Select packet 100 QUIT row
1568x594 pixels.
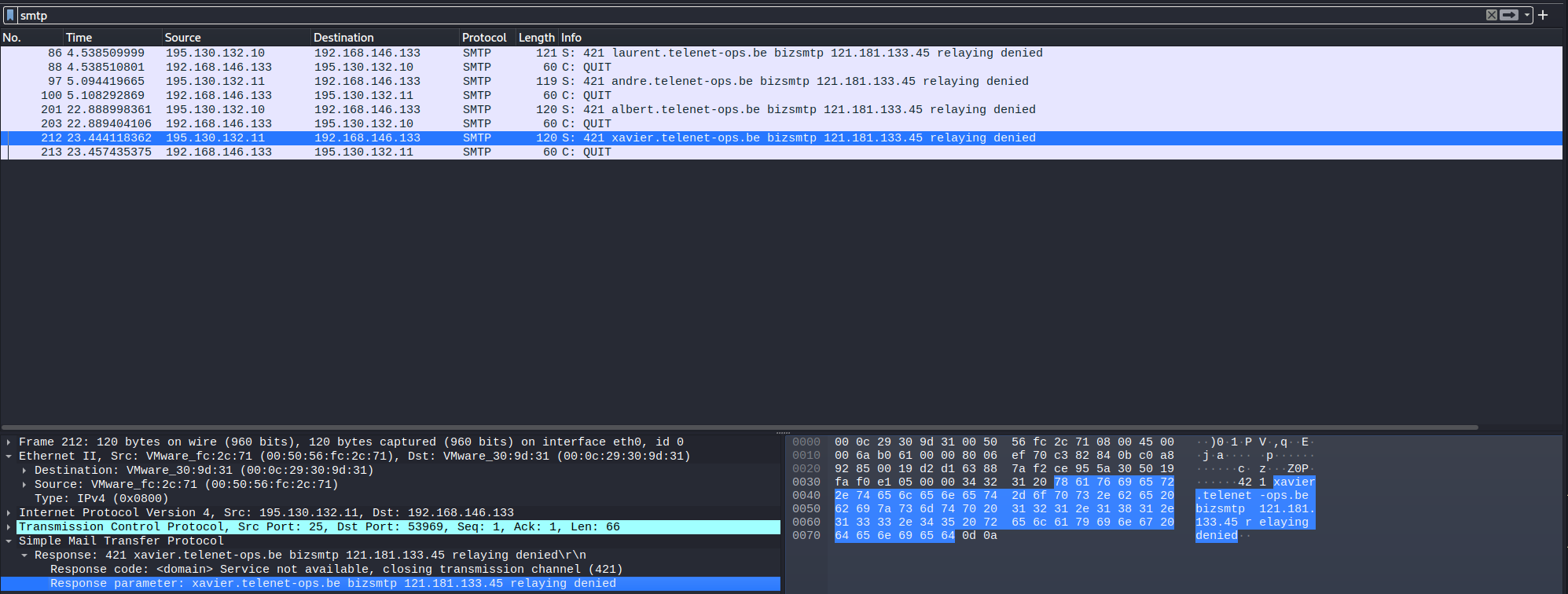pos(781,96)
